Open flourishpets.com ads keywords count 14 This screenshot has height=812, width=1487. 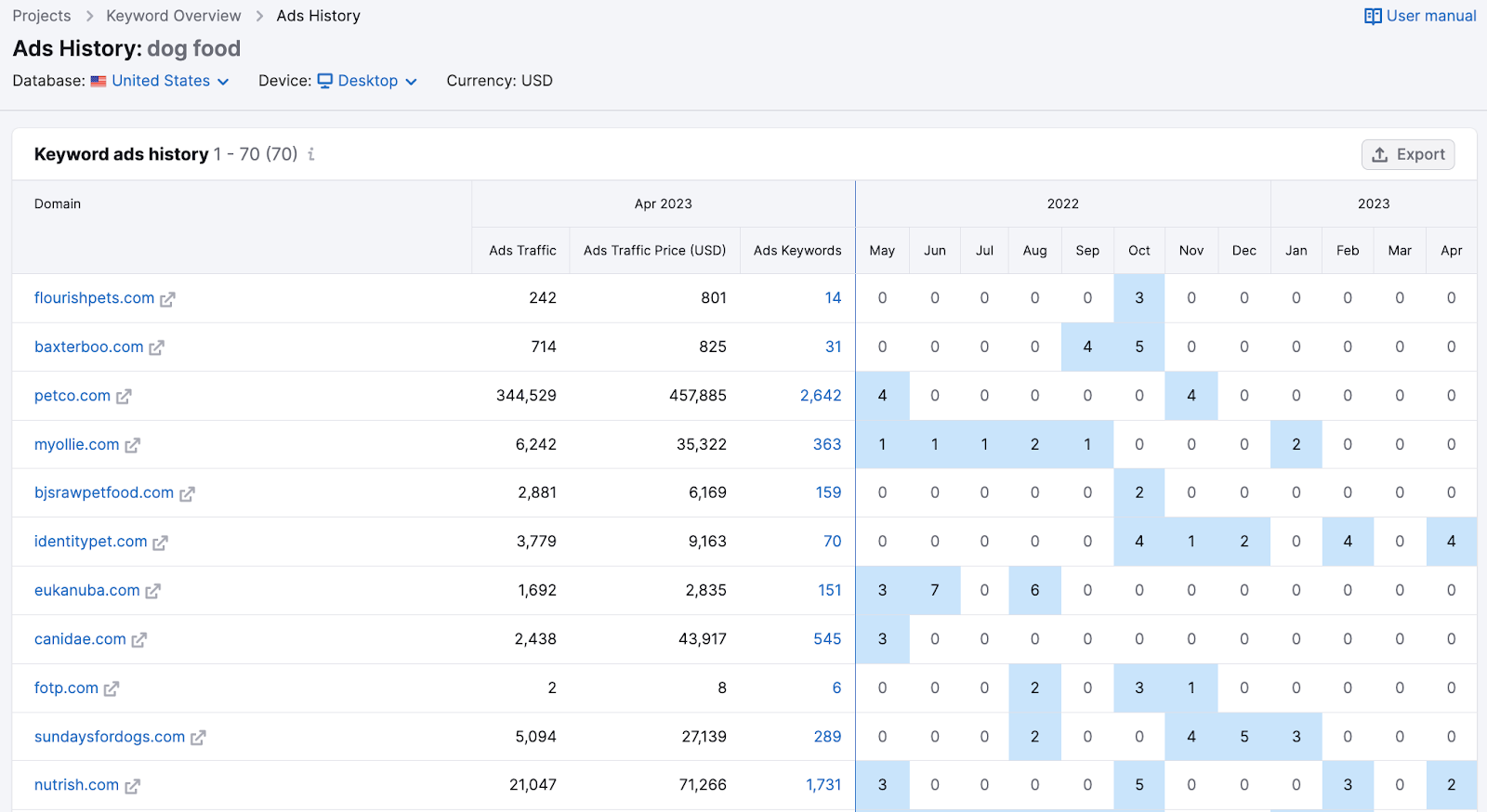(x=833, y=298)
